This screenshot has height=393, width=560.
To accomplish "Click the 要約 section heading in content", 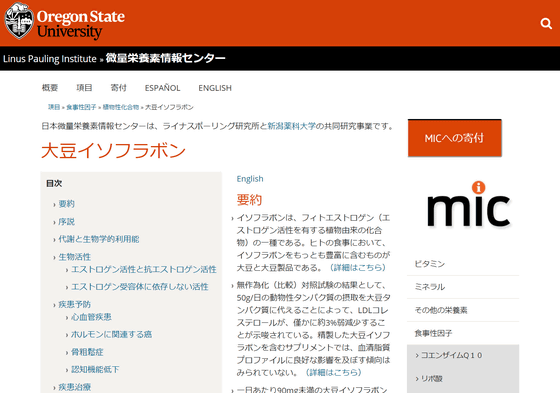I will pos(249,199).
